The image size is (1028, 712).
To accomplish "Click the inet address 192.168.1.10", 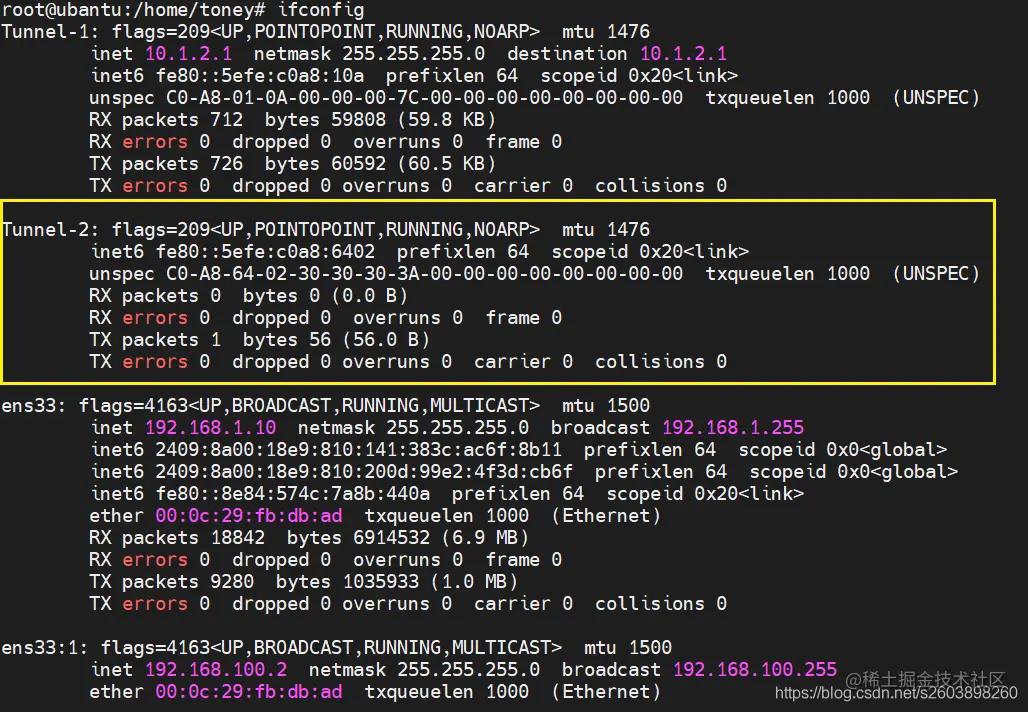I will coord(210,428).
